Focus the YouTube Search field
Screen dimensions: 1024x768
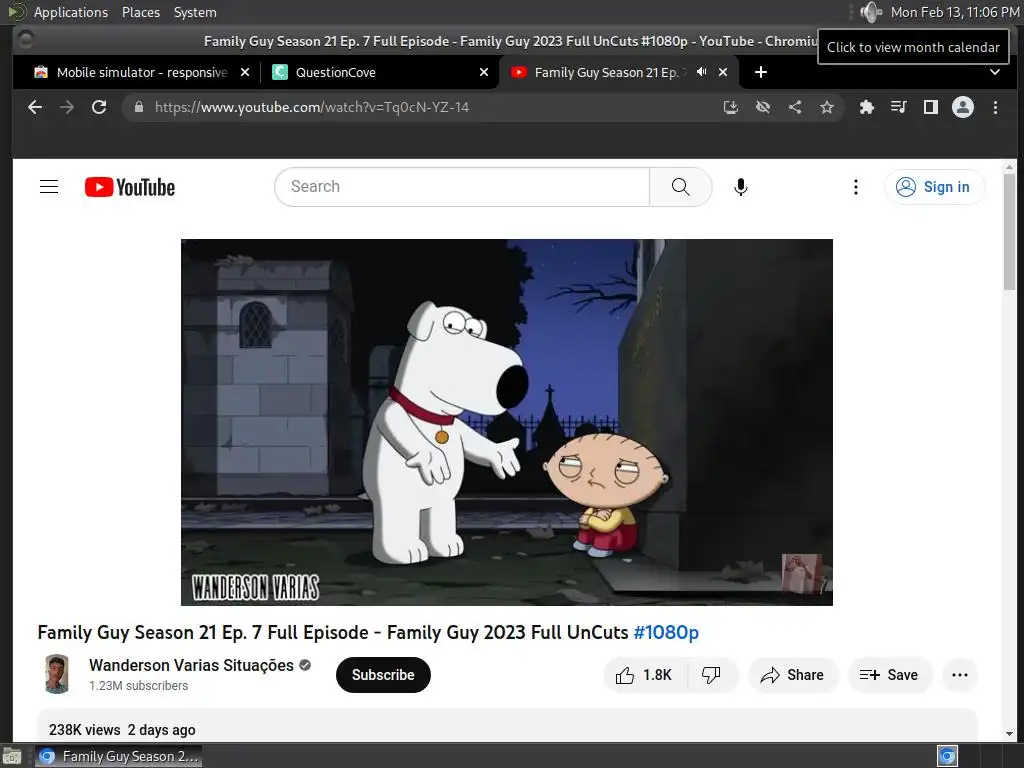(462, 187)
